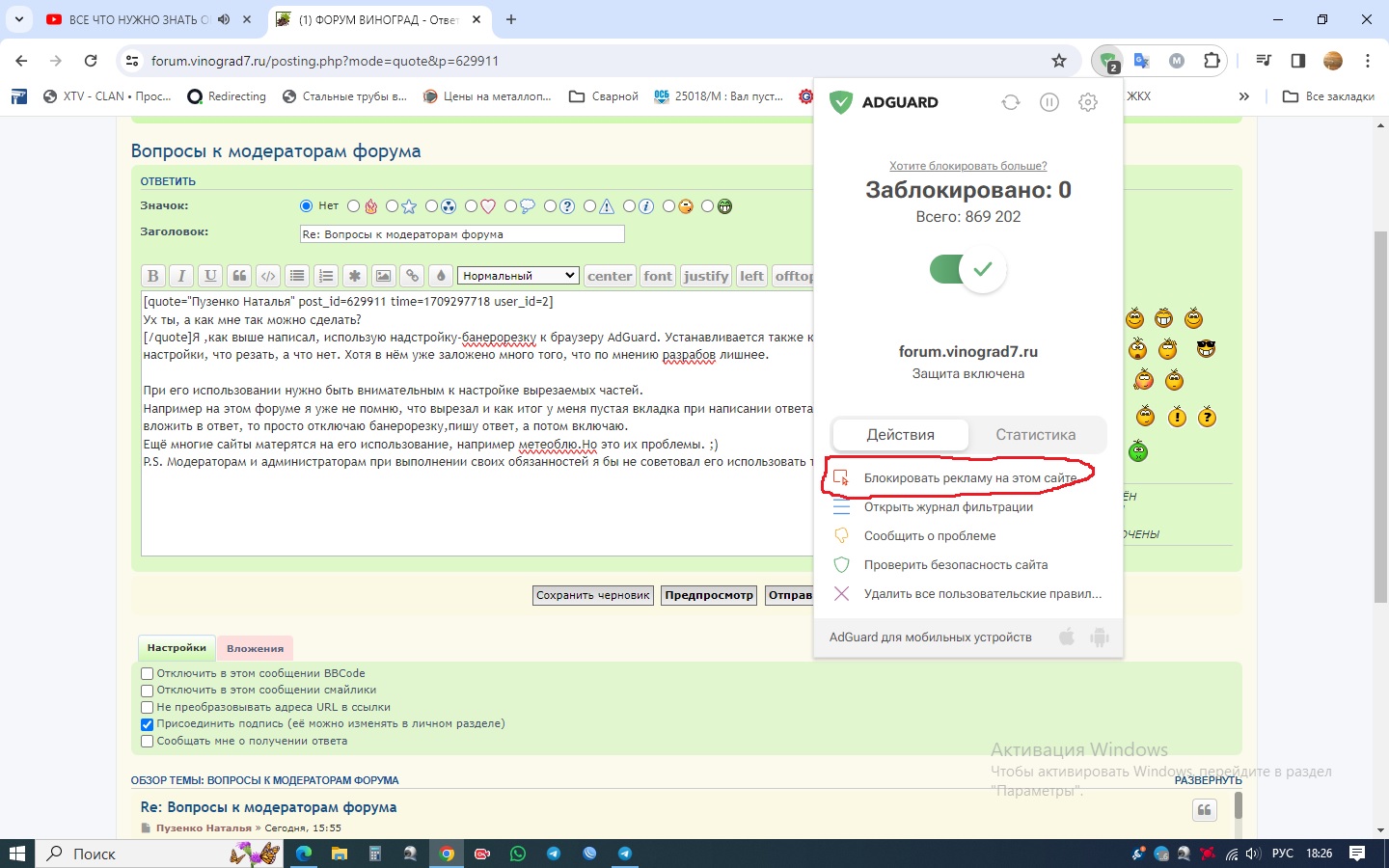Click the 'Заголовок' subject input field
The height and width of the screenshot is (868, 1389).
click(x=462, y=234)
